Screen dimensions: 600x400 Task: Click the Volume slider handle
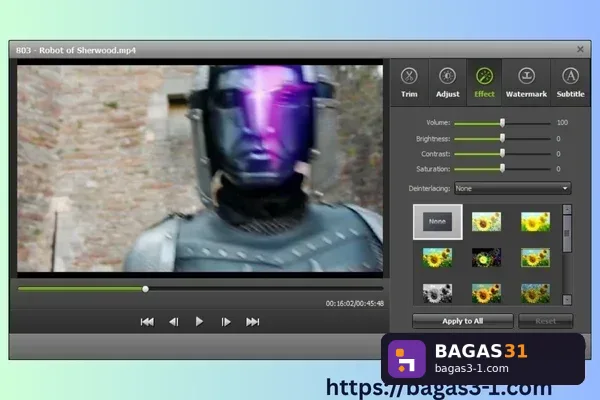point(502,122)
